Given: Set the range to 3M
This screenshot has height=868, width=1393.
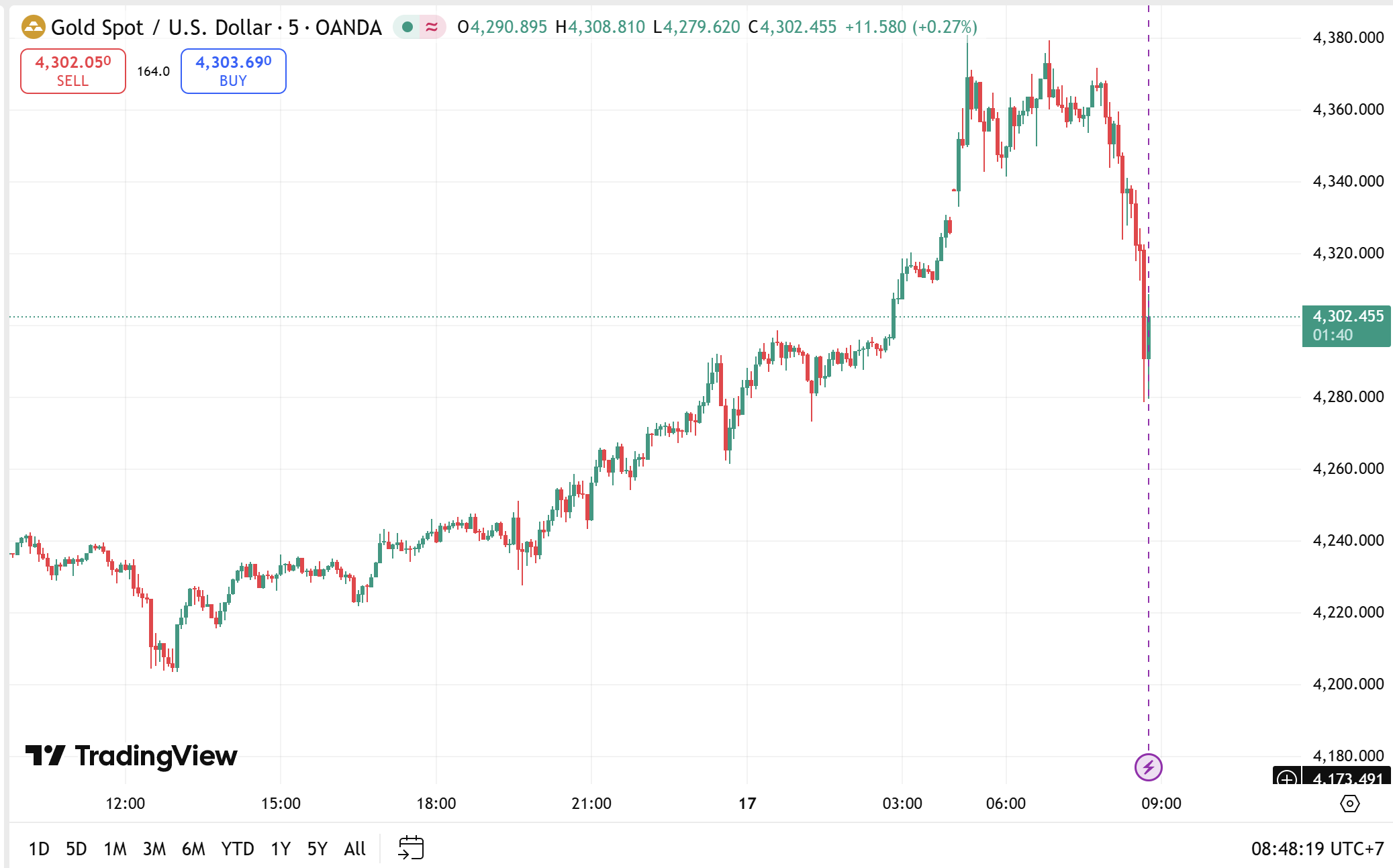Looking at the screenshot, I should coord(154,849).
